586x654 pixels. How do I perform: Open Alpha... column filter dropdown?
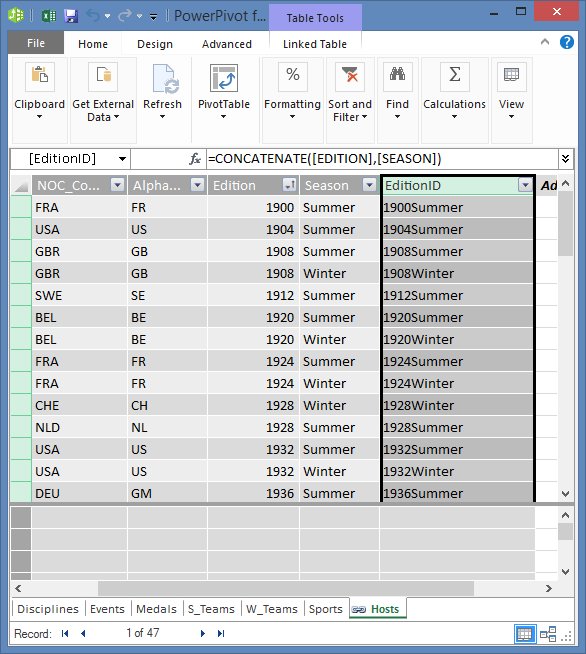[198, 184]
